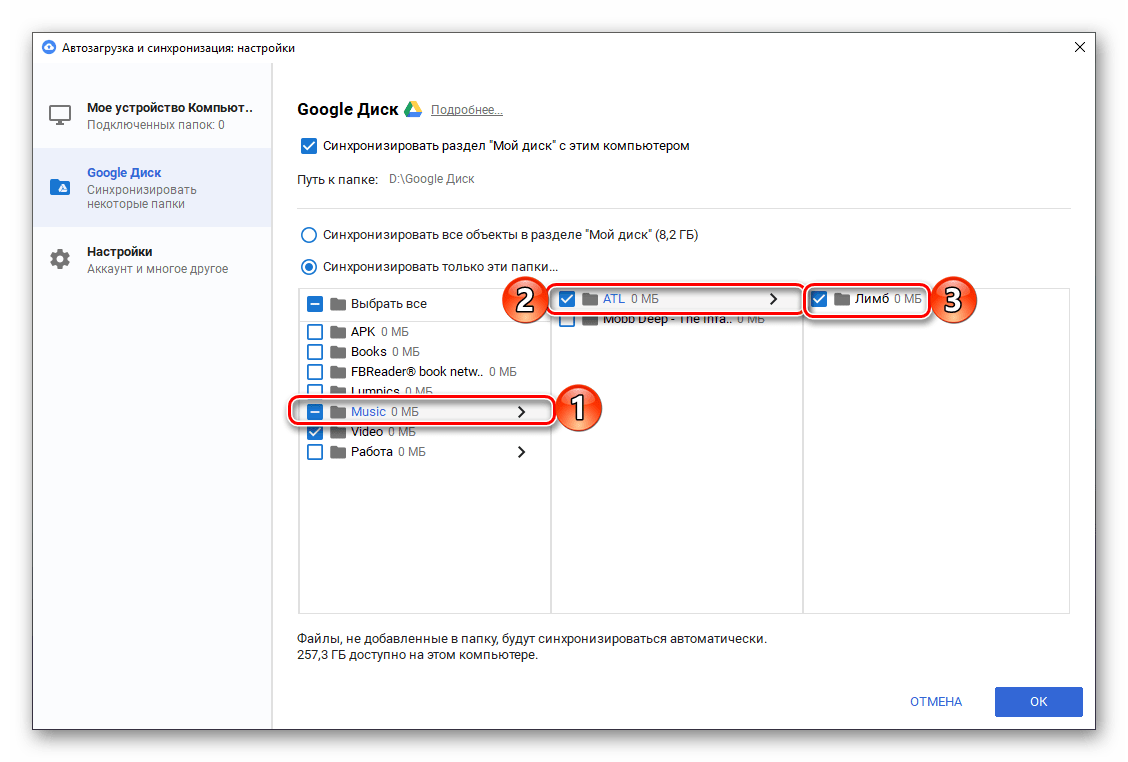
Task: Click the monitor icon for My Device
Action: point(60,116)
